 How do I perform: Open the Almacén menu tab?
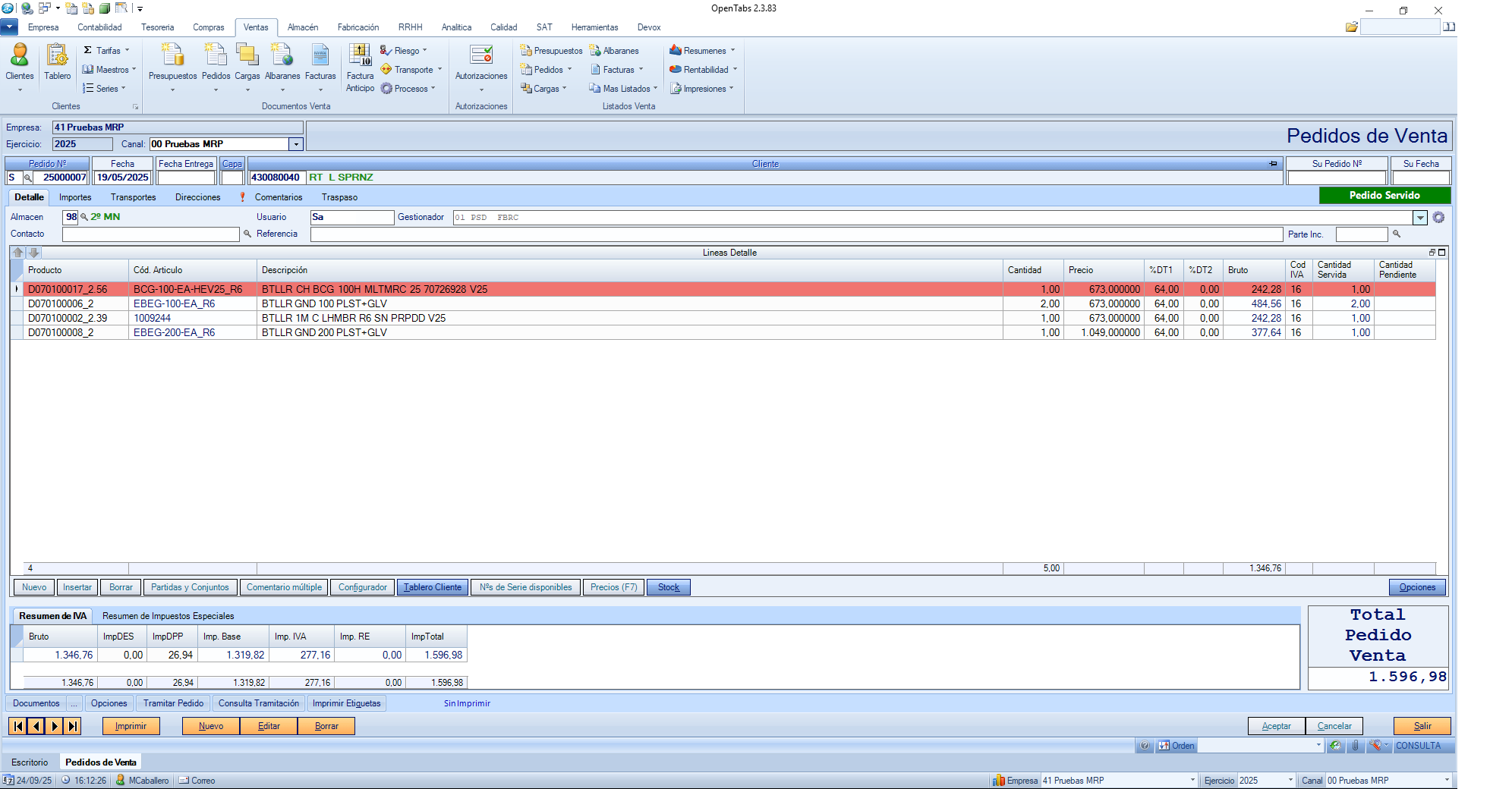click(303, 27)
